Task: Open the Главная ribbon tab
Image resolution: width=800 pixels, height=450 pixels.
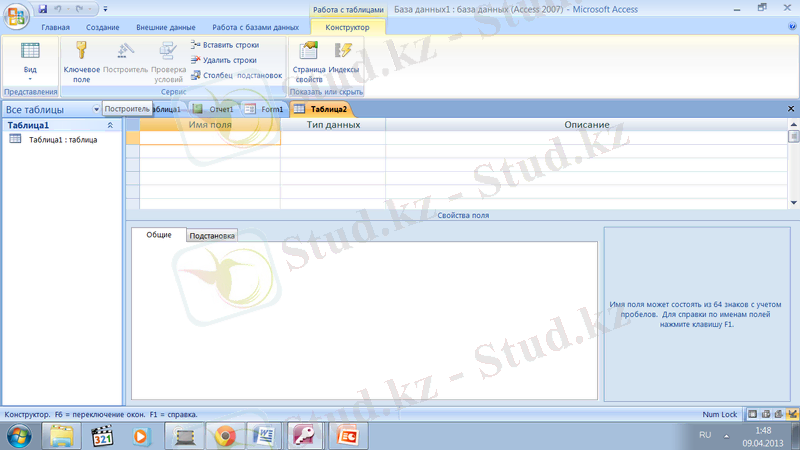Action: tap(56, 28)
